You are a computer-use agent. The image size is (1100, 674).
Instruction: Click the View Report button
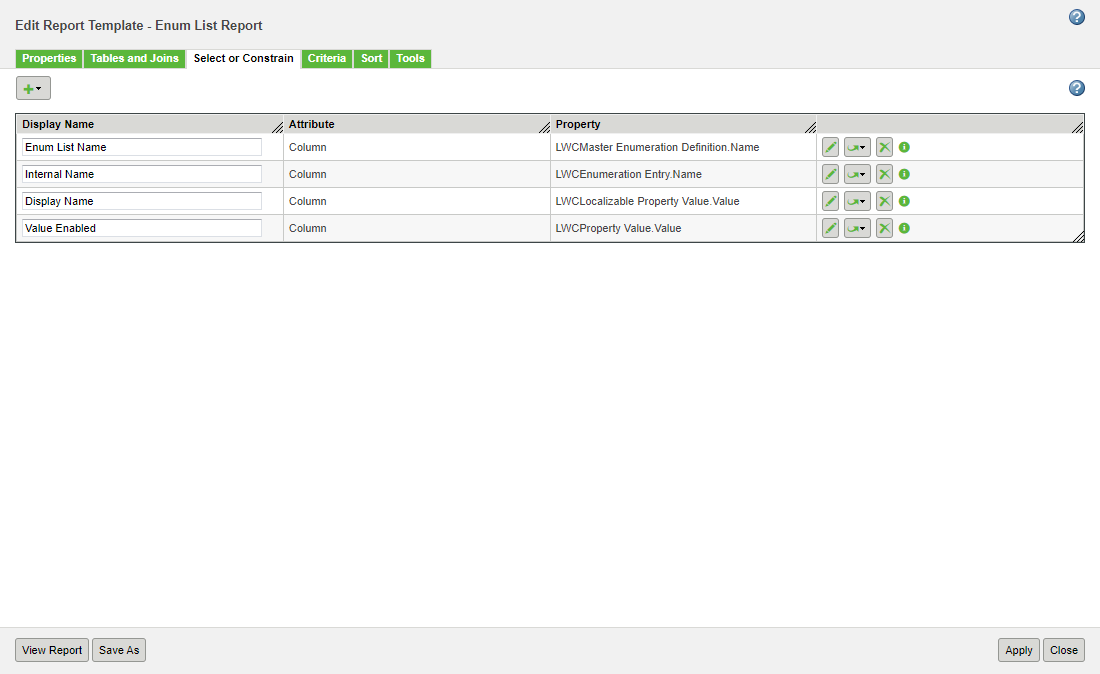point(51,649)
